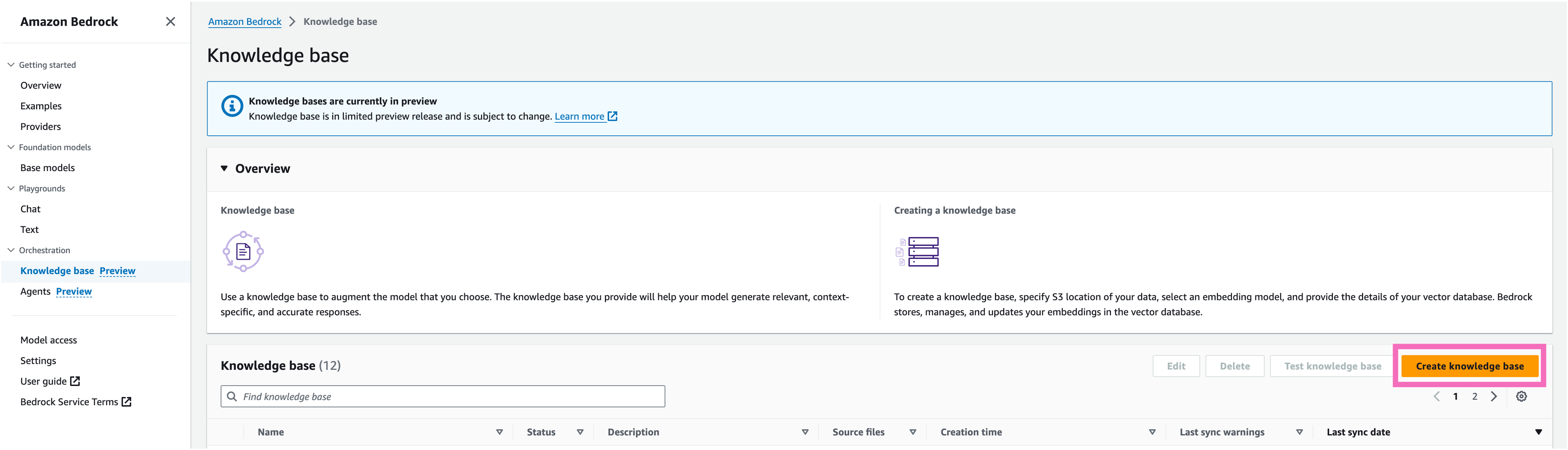Open table preferences gear icon

tap(1521, 396)
